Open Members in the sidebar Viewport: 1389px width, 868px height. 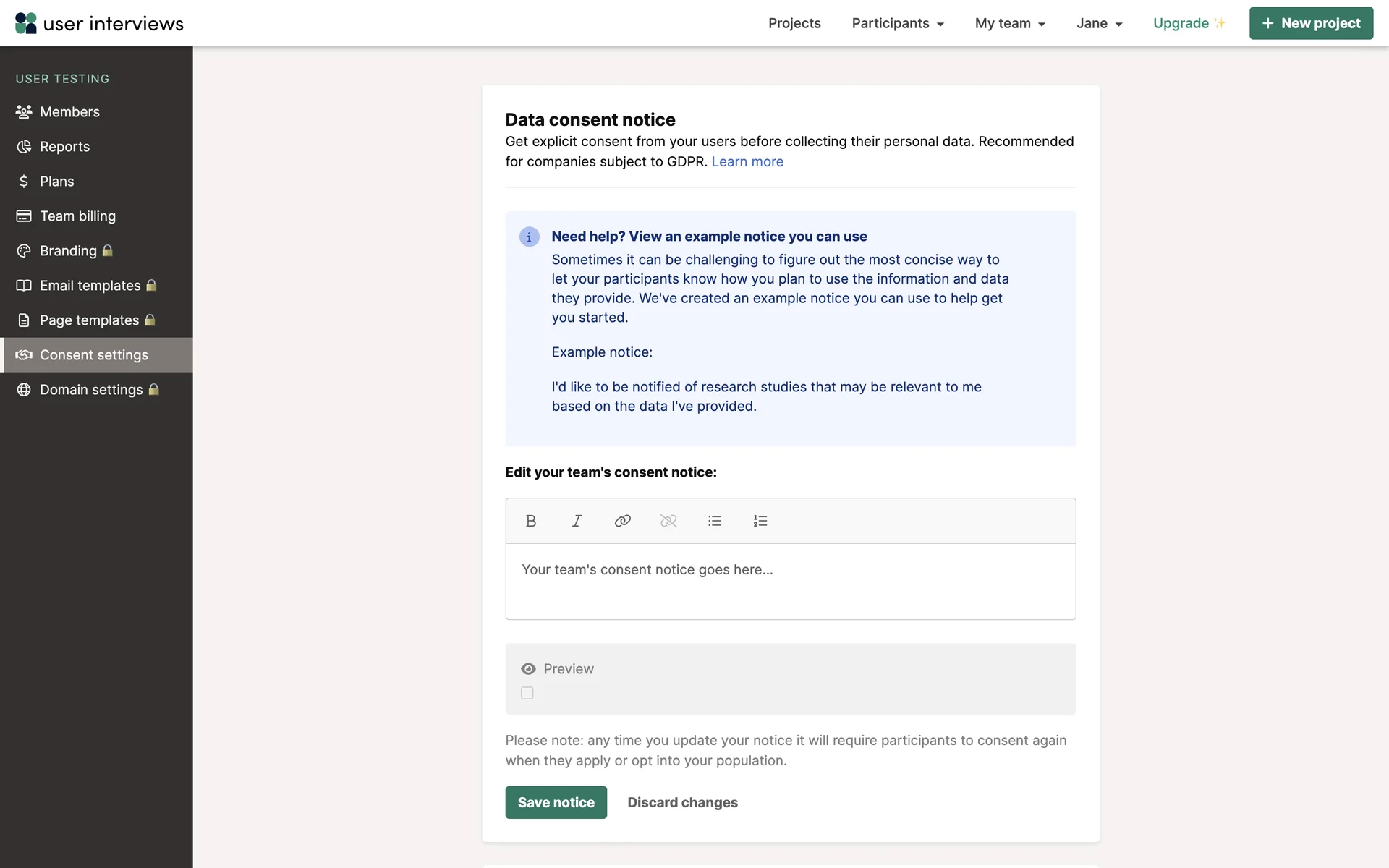69,112
